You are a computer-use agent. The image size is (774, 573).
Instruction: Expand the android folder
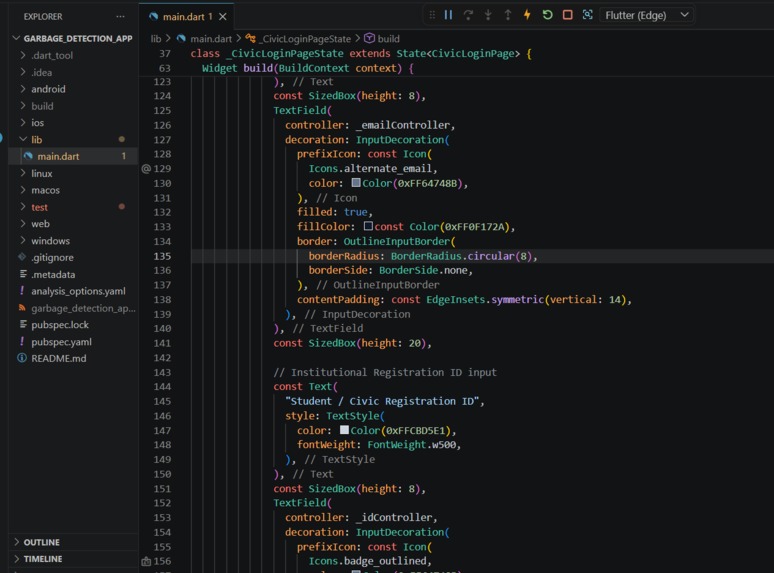coord(73,89)
